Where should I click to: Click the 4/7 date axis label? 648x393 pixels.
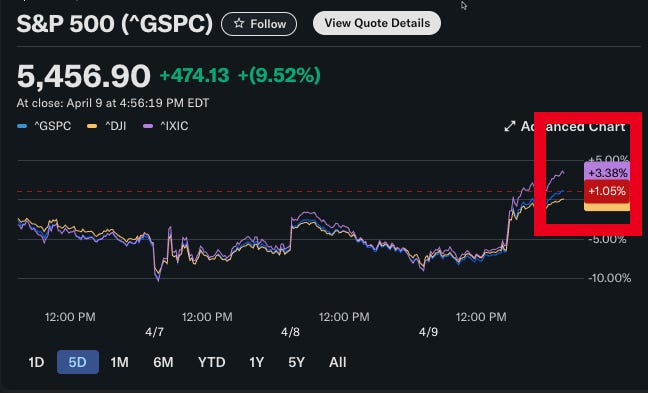pos(155,332)
